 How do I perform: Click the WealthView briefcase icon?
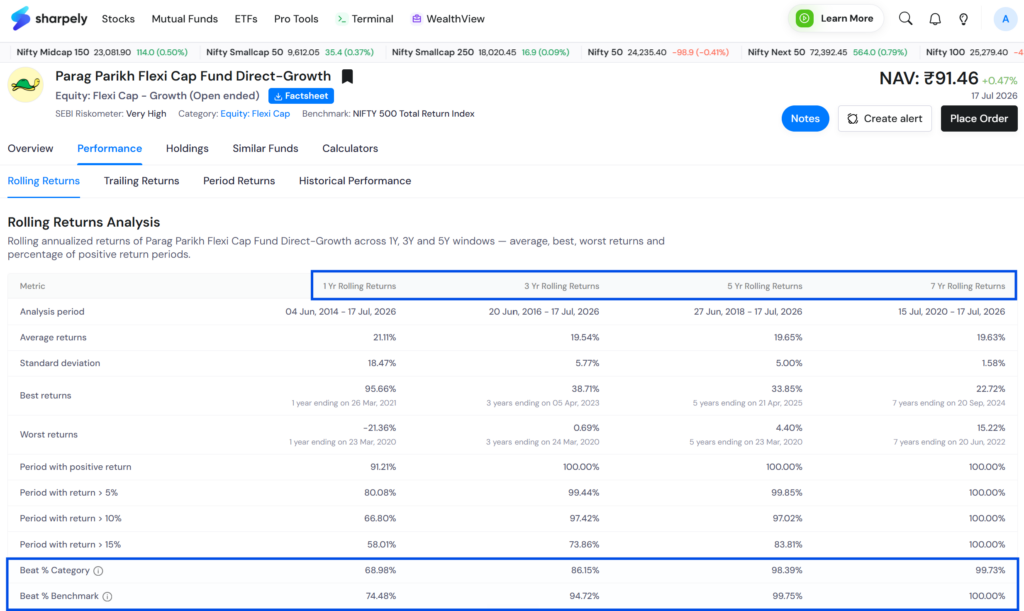pos(416,19)
